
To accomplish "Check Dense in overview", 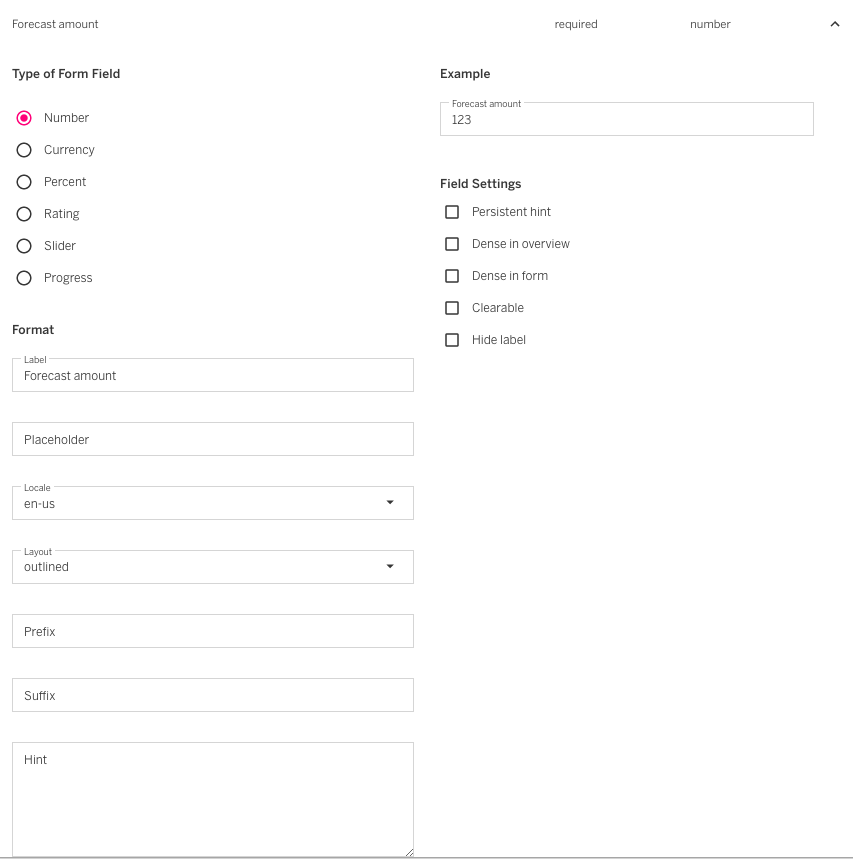I will [452, 244].
